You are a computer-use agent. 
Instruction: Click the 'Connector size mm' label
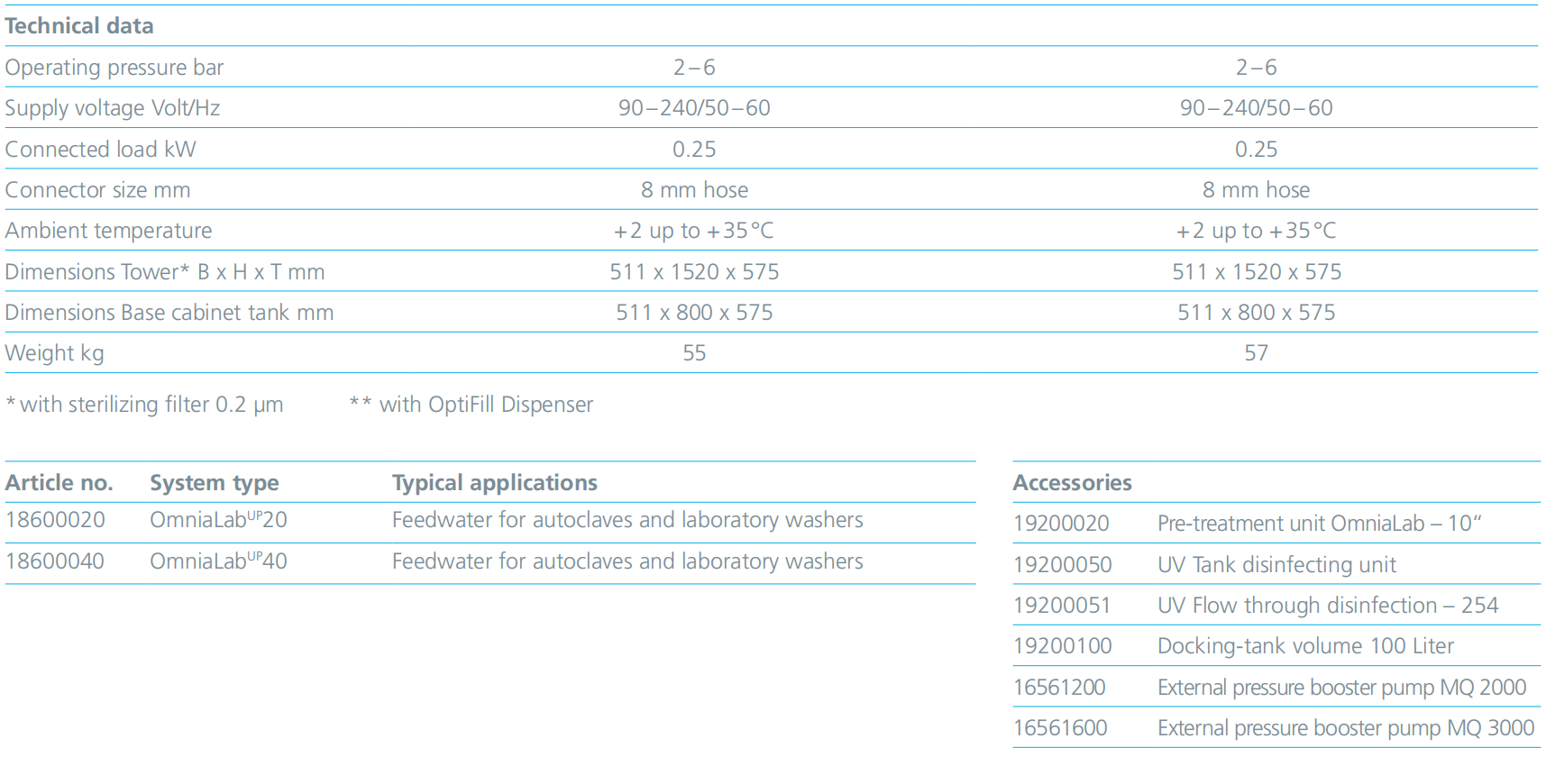point(98,190)
